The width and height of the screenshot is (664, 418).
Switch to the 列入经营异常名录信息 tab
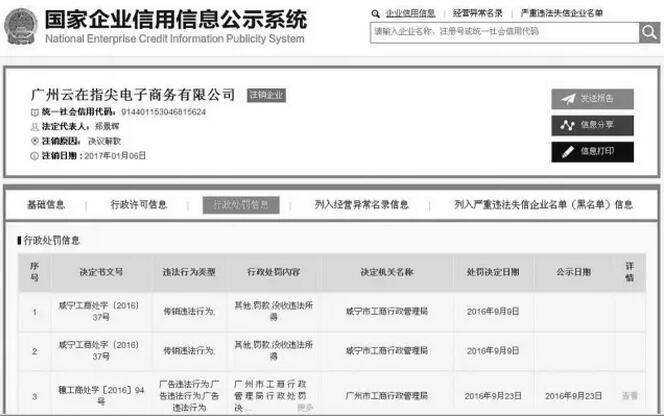coord(361,205)
